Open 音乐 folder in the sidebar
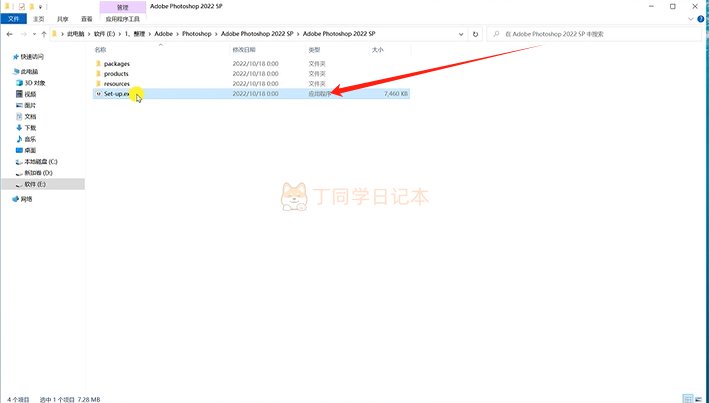Image resolution: width=709 pixels, height=403 pixels. [x=26, y=139]
